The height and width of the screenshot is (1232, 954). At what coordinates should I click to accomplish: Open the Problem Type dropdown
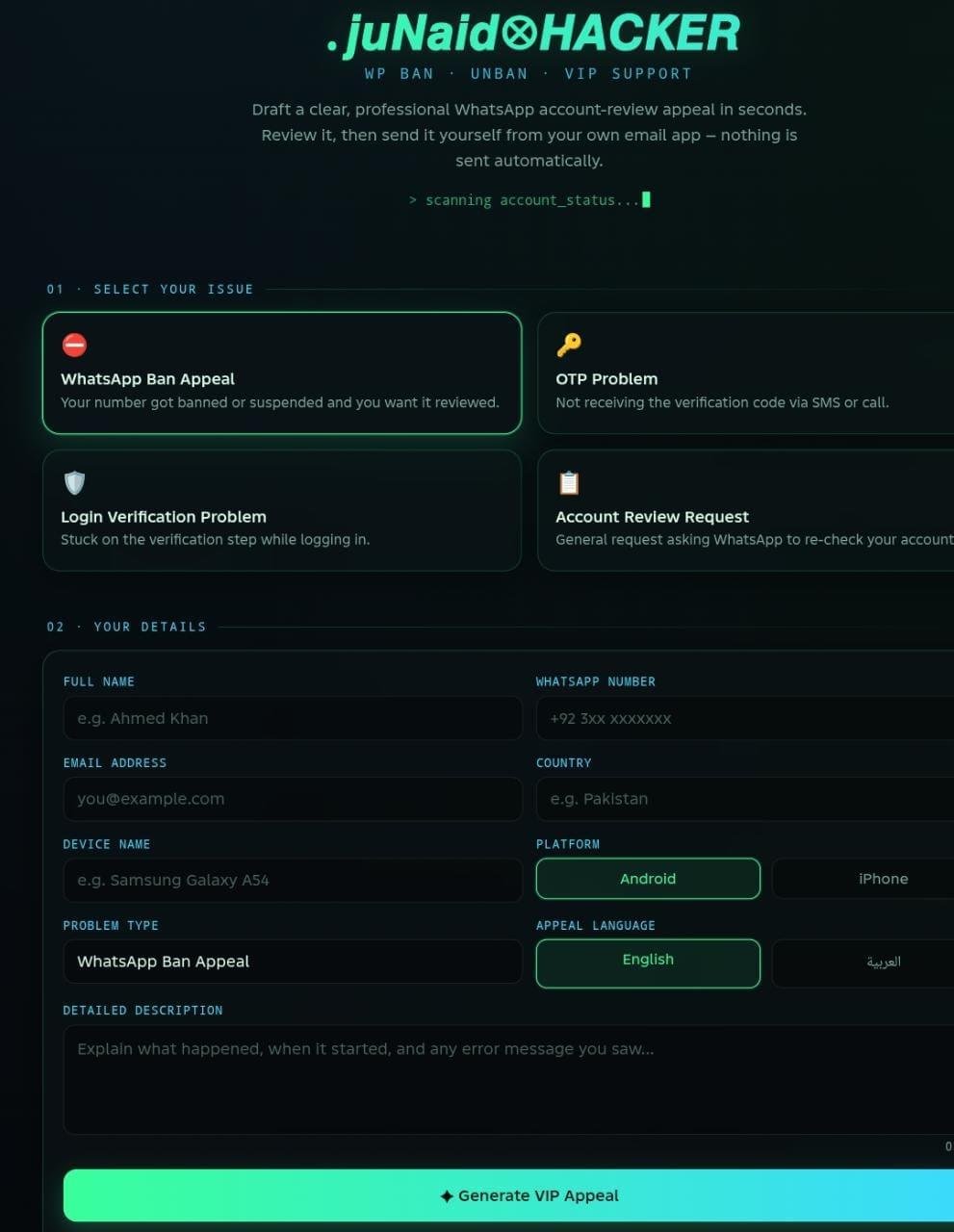pyautogui.click(x=293, y=962)
